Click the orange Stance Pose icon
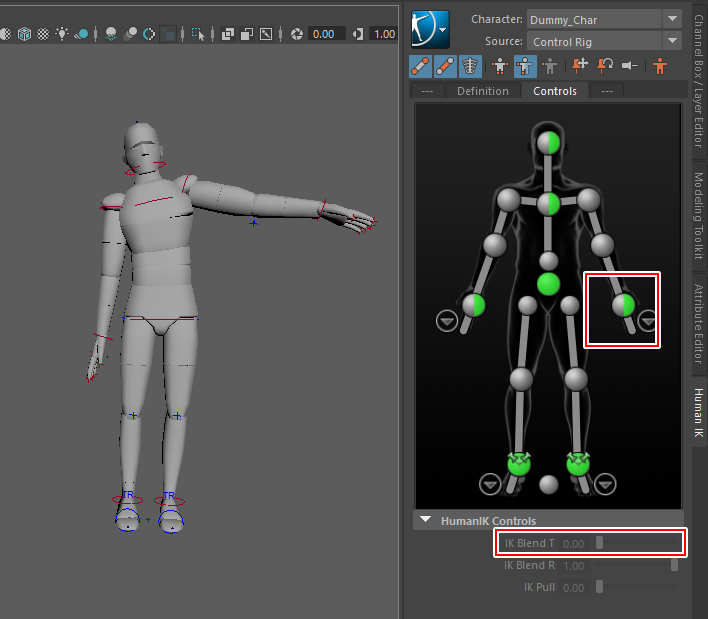 pos(660,67)
